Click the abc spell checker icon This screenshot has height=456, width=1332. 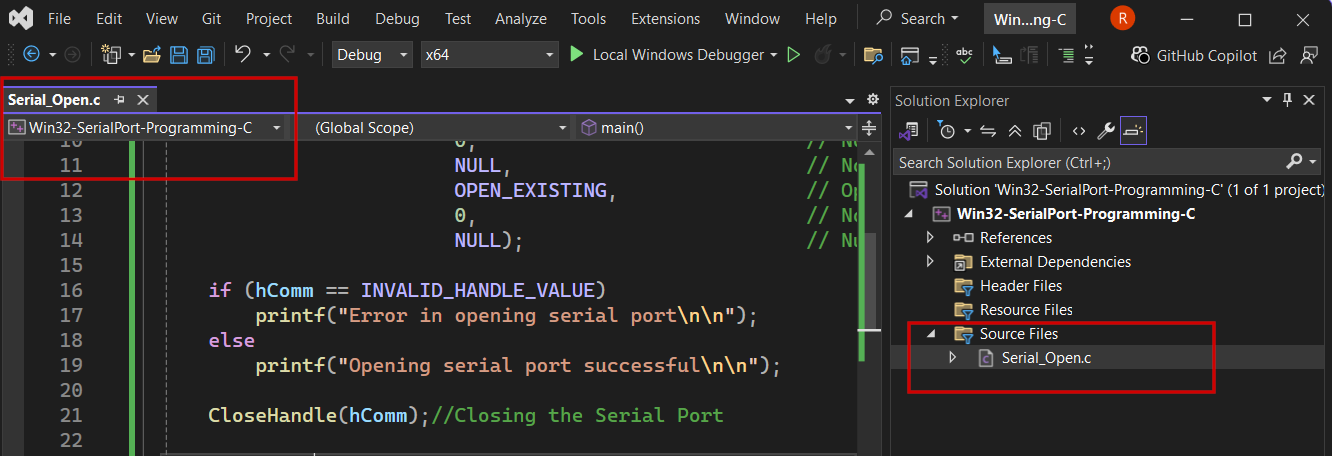[x=965, y=55]
